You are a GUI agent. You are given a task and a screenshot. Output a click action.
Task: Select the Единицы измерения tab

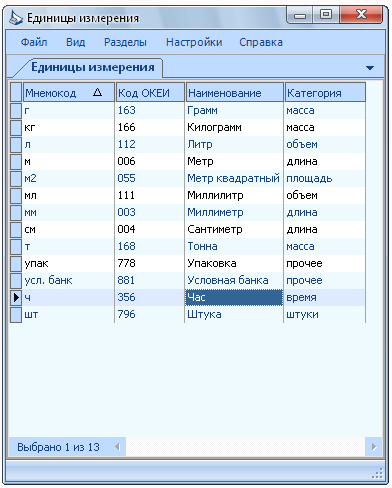(x=93, y=67)
